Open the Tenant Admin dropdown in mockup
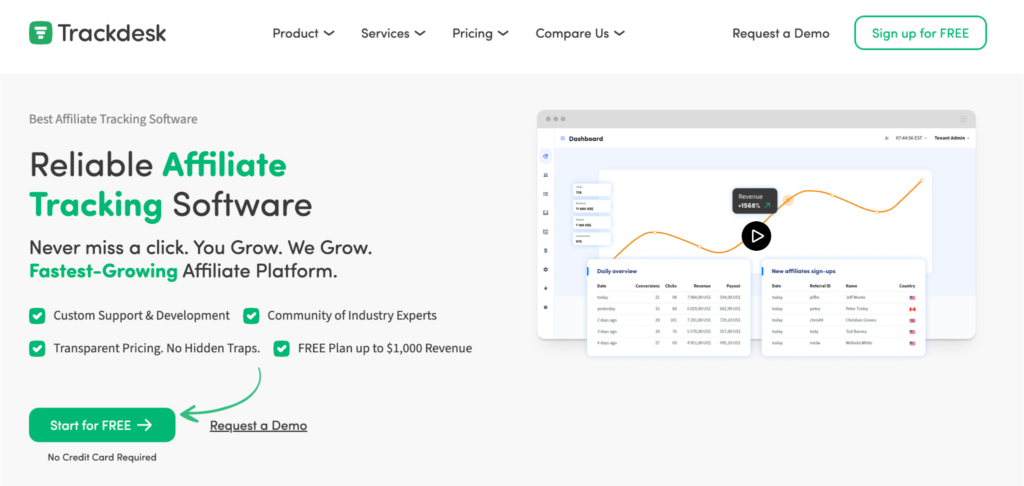Image resolution: width=1024 pixels, height=486 pixels. 952,138
